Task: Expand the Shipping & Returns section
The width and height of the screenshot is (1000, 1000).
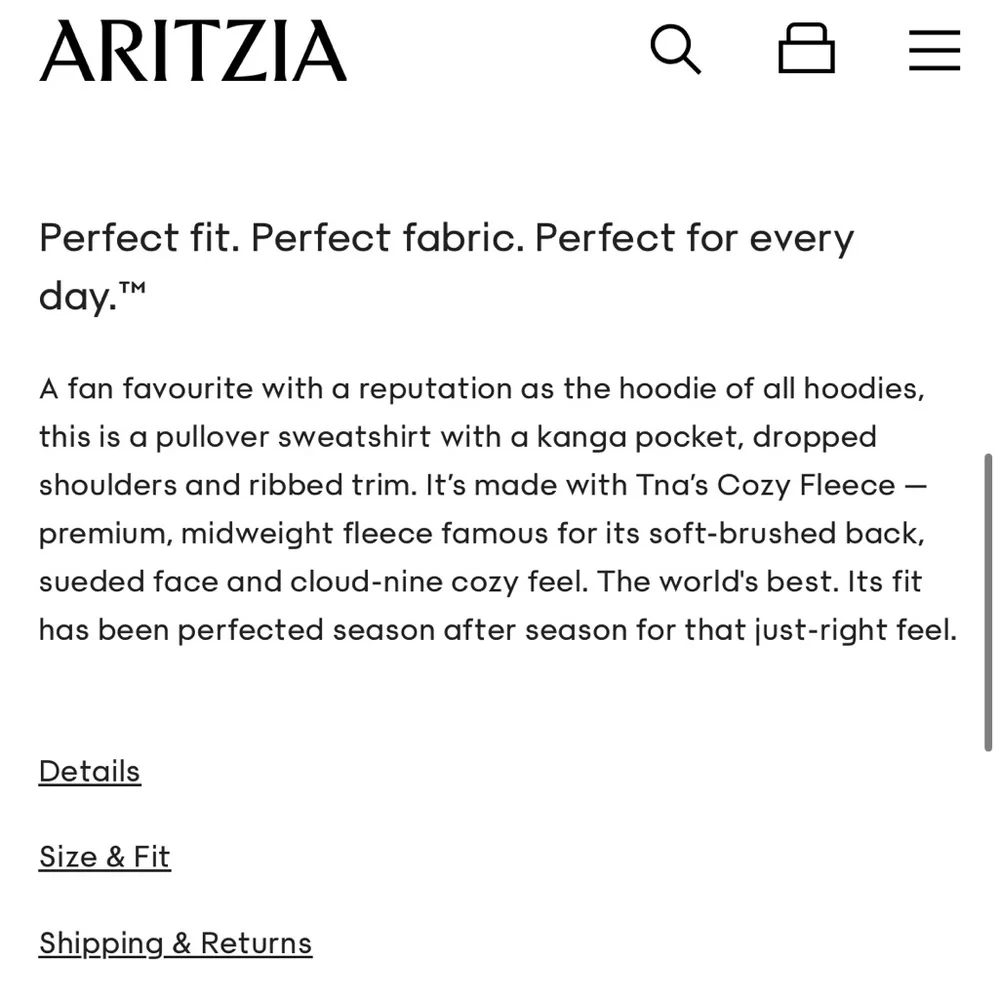Action: [x=175, y=942]
